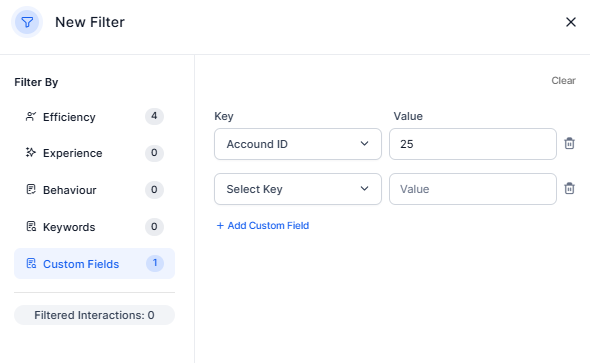Click the Efficiency count badge 4
The height and width of the screenshot is (363, 590).
(x=154, y=116)
